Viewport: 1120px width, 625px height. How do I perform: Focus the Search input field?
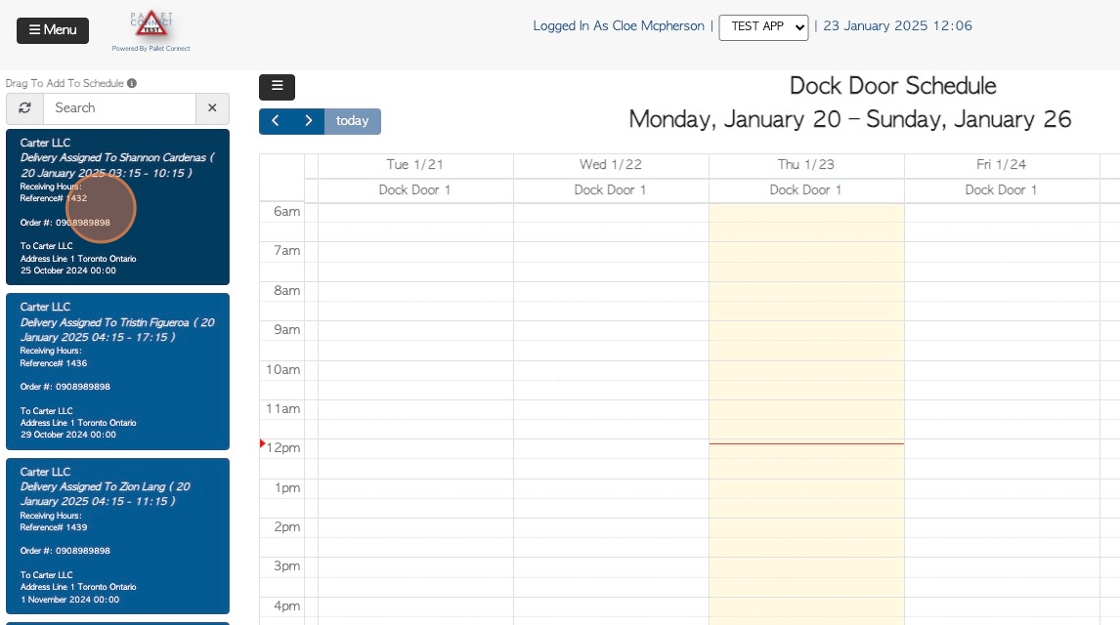(120, 108)
